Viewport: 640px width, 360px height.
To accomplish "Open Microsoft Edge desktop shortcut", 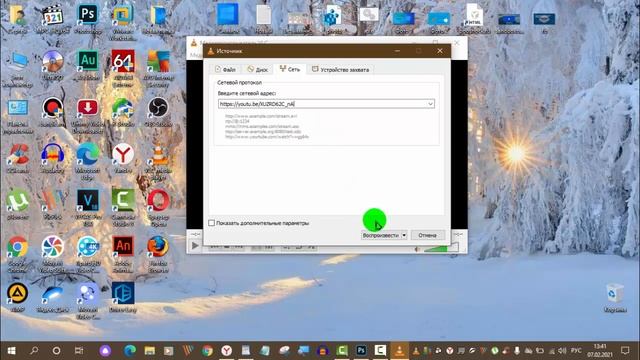I will 88,160.
